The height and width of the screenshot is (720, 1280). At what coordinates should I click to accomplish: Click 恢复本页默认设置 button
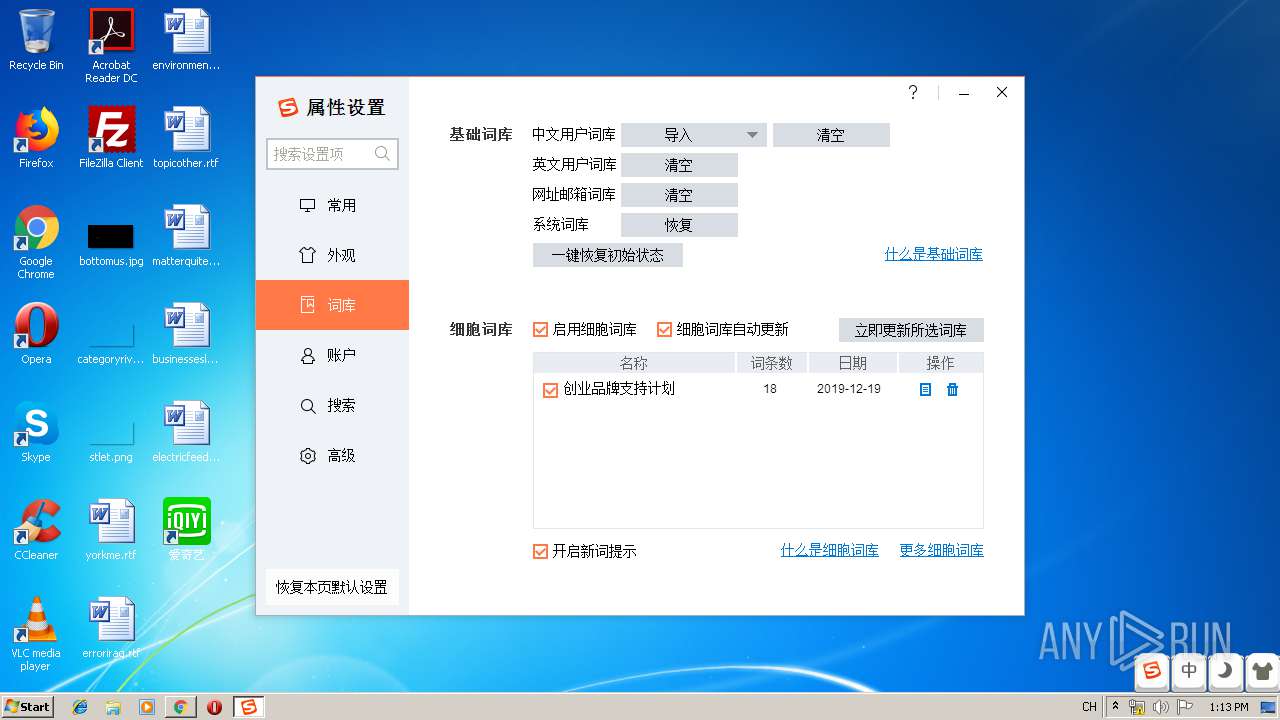332,587
